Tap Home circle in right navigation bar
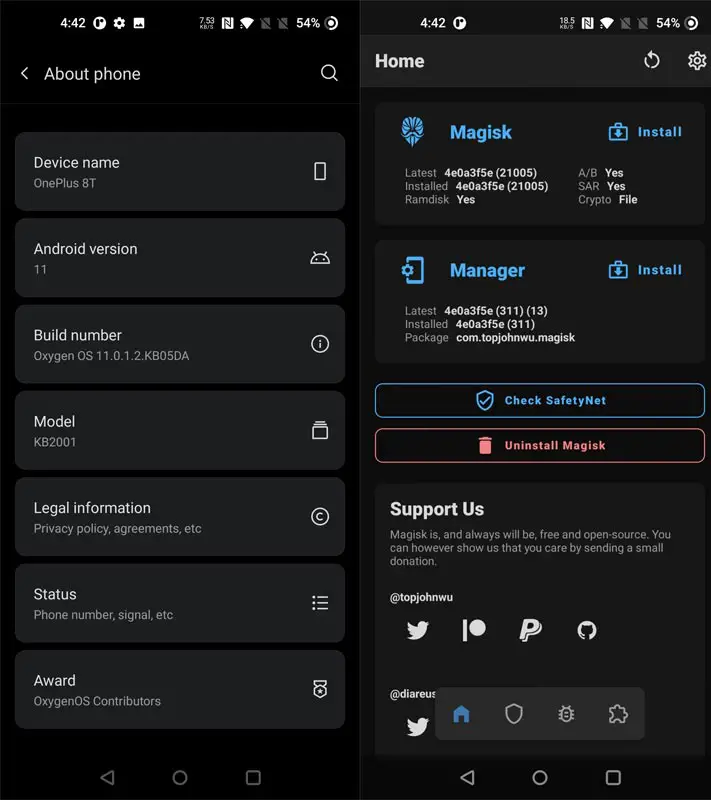Image resolution: width=711 pixels, height=800 pixels. pyautogui.click(x=540, y=777)
